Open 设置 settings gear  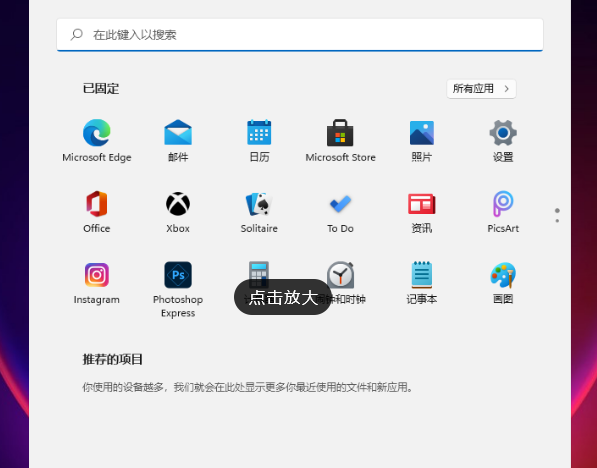pyautogui.click(x=503, y=141)
